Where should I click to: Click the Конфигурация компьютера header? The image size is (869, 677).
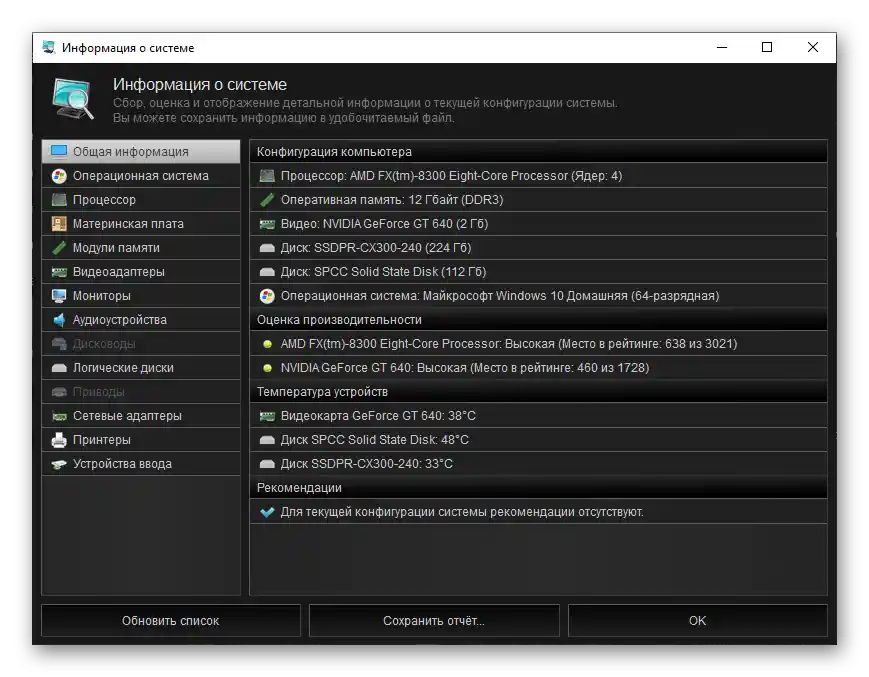point(538,151)
